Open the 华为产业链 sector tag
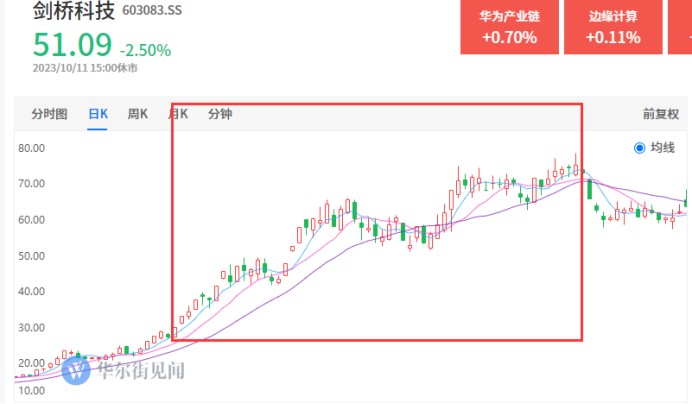This screenshot has width=692, height=404. pyautogui.click(x=509, y=27)
